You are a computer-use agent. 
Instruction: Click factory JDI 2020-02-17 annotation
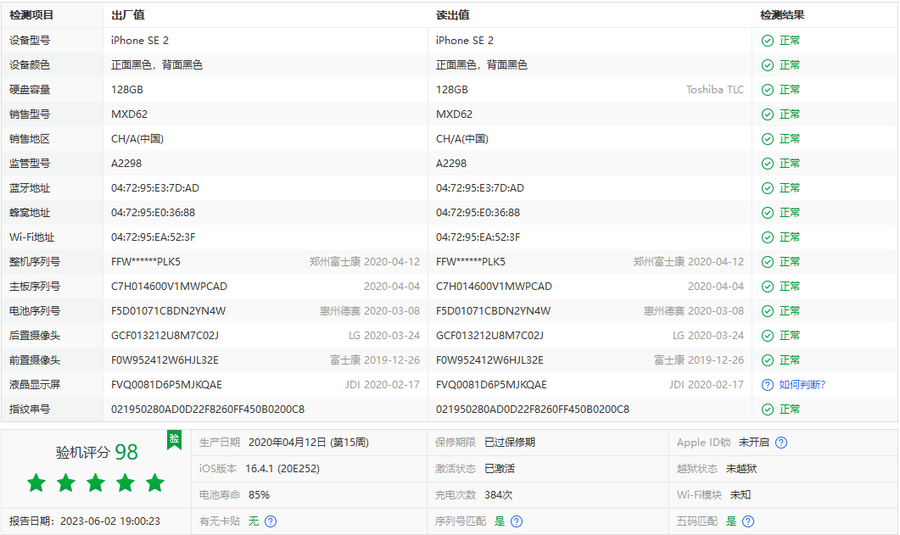click(382, 385)
